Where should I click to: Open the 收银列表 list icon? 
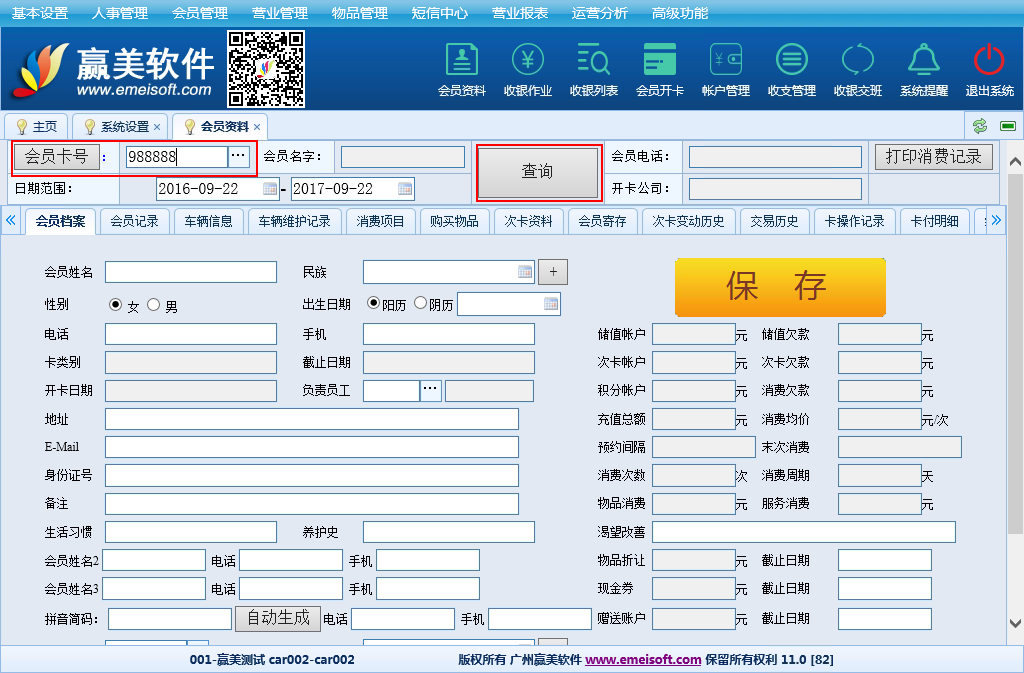593,68
